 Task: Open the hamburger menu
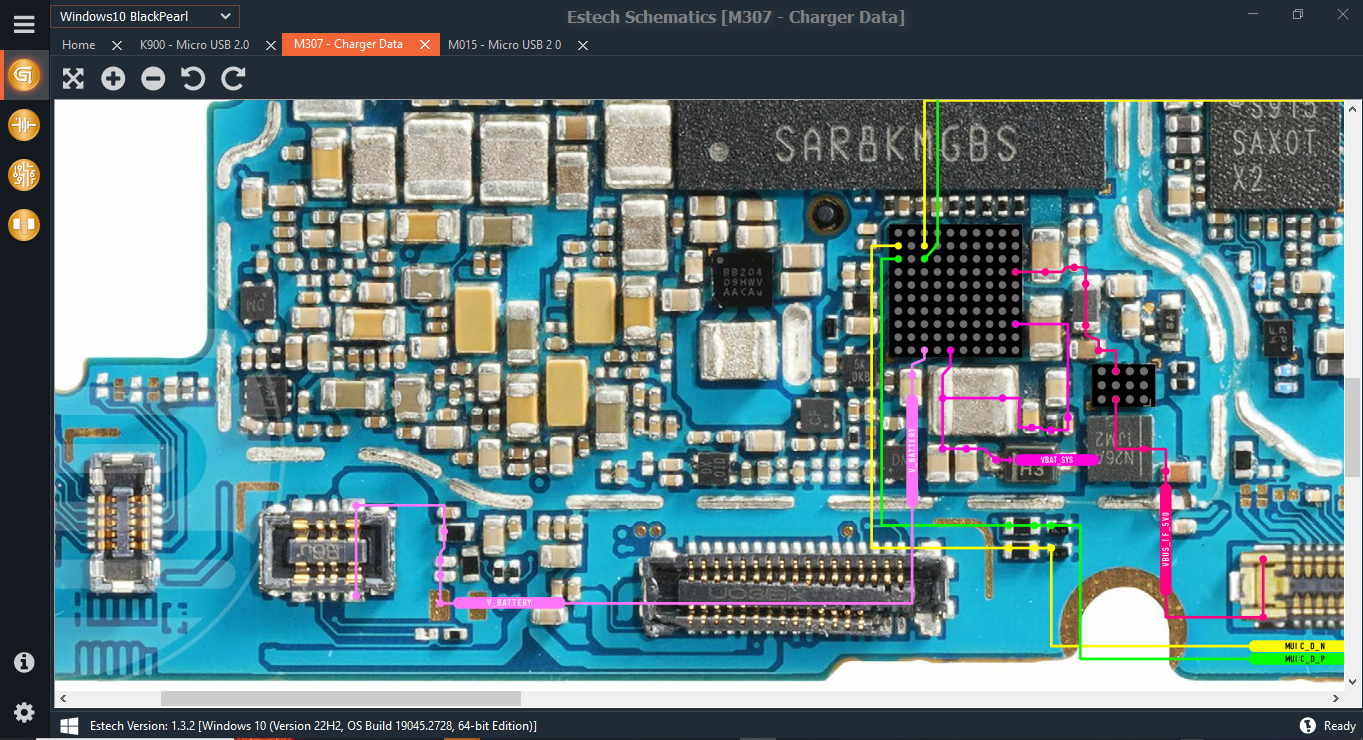click(24, 23)
